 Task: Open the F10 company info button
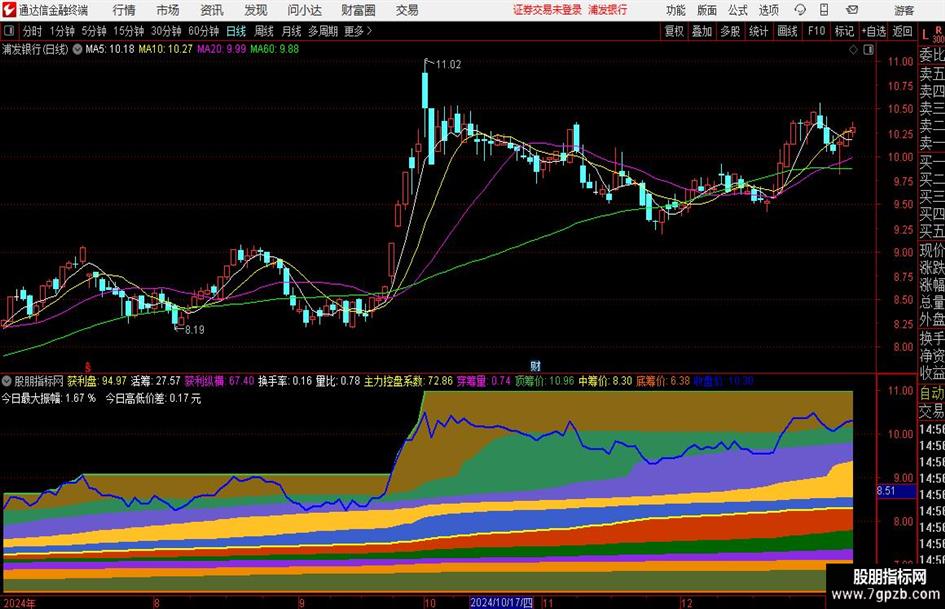[x=817, y=31]
